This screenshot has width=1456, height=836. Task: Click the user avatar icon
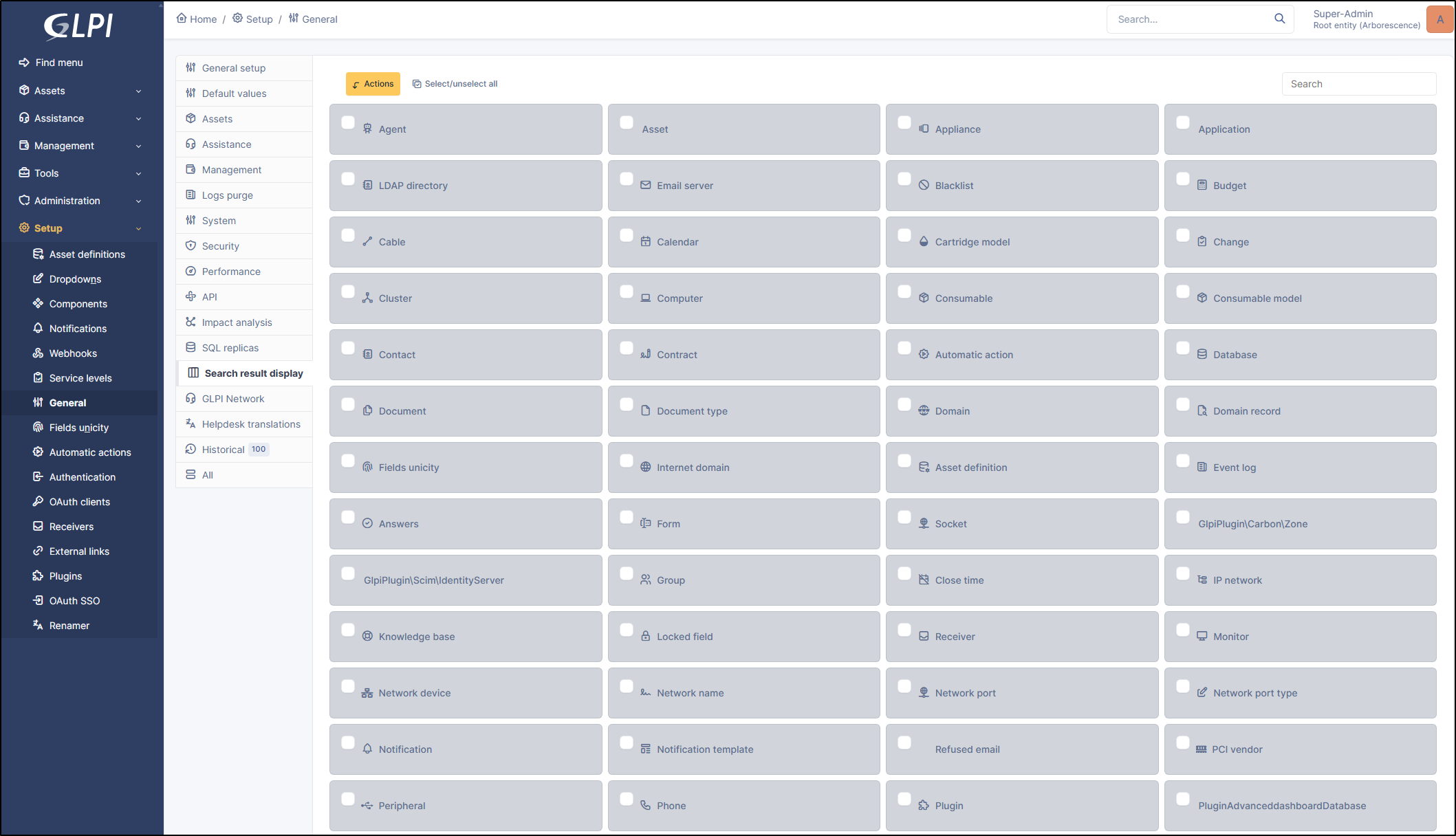pos(1439,19)
